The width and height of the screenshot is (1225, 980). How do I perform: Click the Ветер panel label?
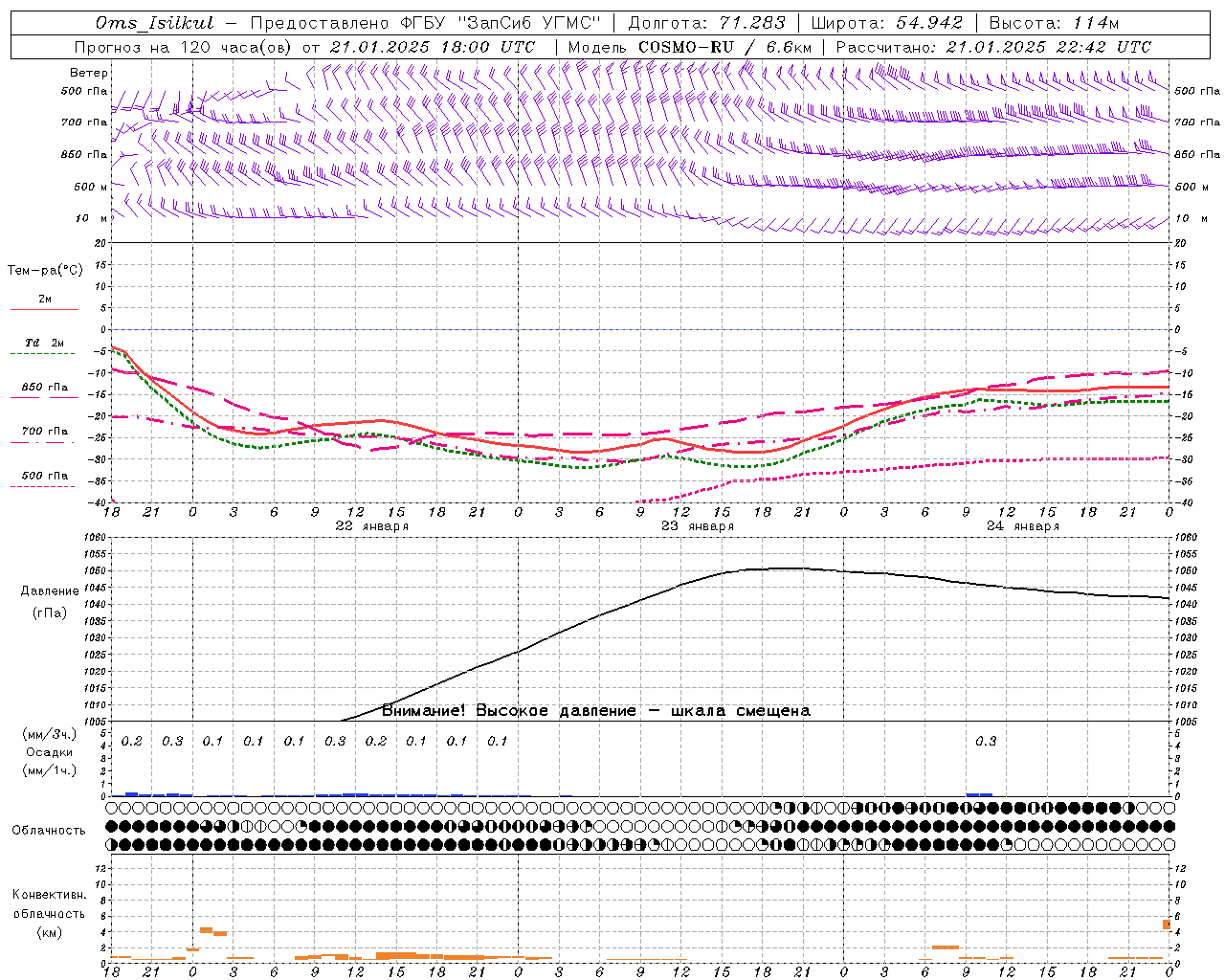click(x=89, y=73)
